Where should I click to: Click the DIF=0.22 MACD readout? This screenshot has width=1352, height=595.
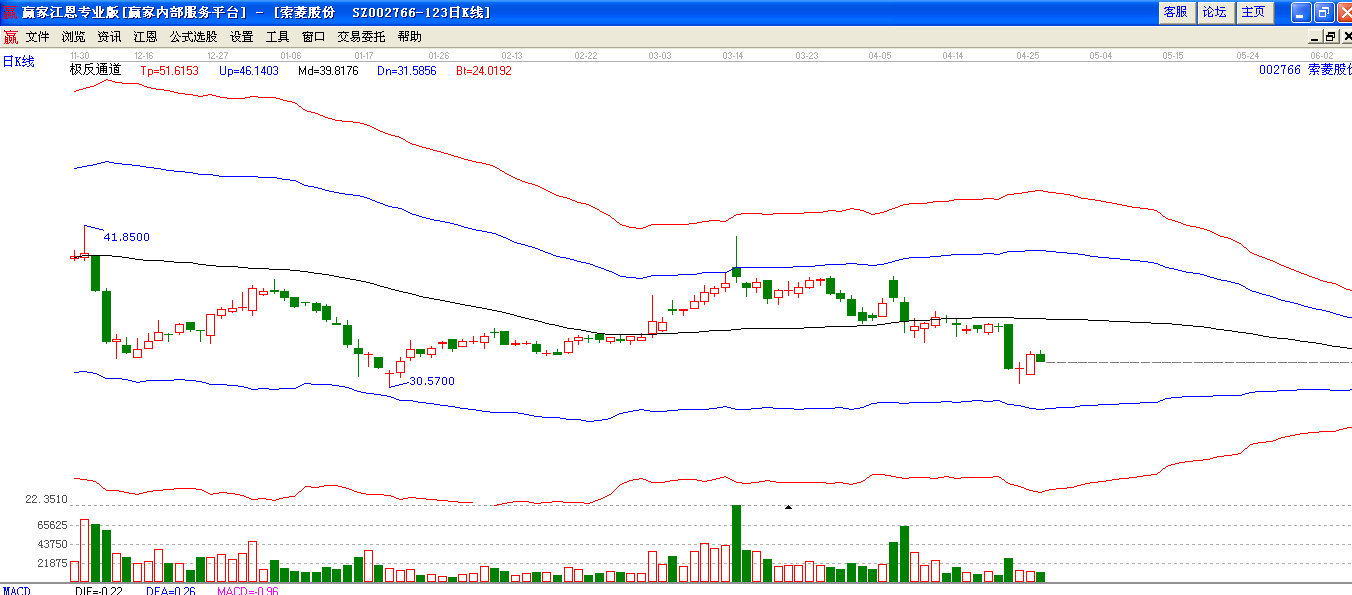[99, 591]
